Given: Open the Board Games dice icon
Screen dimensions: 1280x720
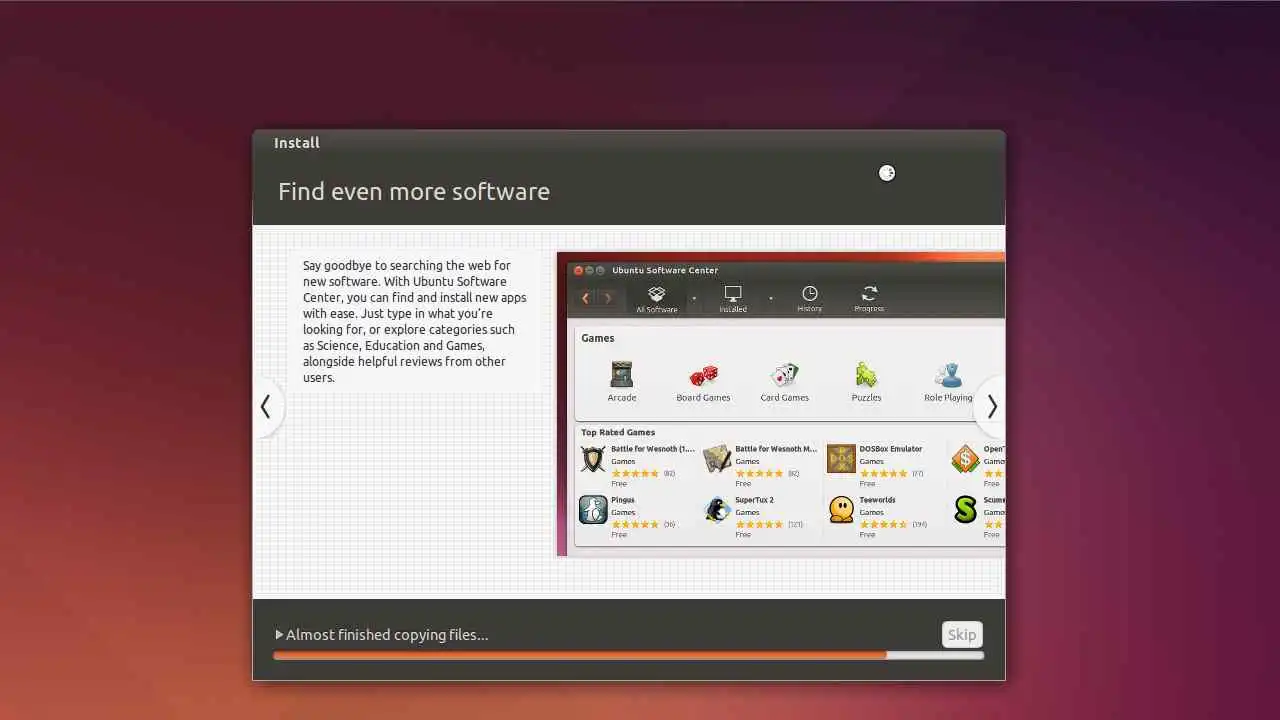Looking at the screenshot, I should (703, 375).
